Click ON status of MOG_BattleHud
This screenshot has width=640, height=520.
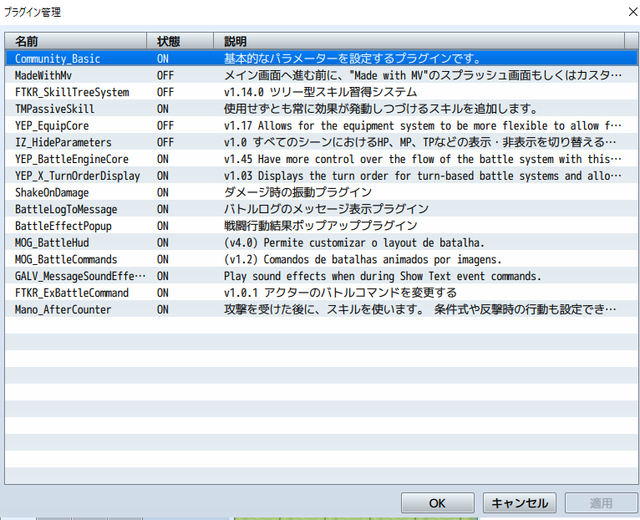[x=162, y=243]
